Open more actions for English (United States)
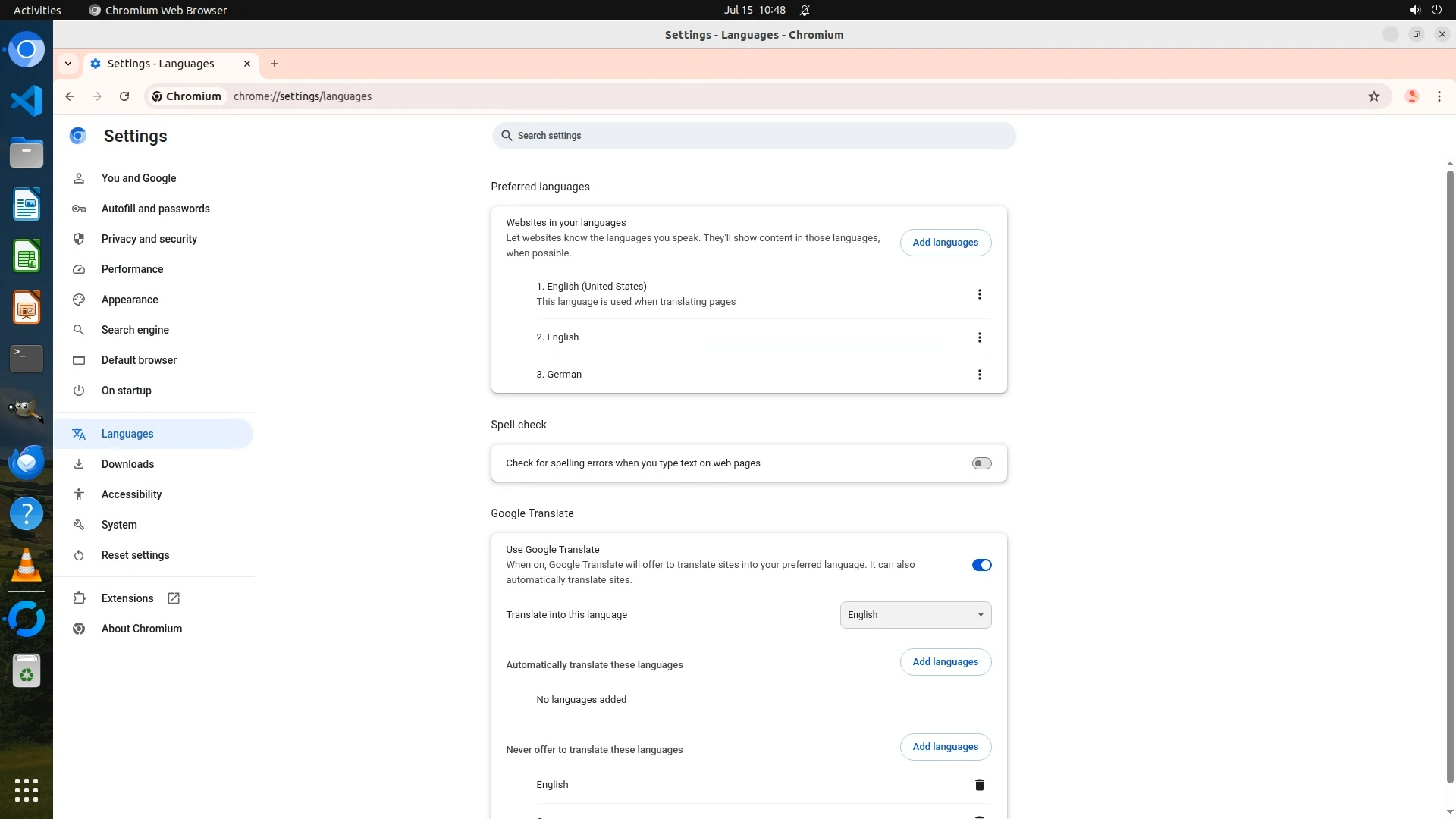 tap(979, 294)
